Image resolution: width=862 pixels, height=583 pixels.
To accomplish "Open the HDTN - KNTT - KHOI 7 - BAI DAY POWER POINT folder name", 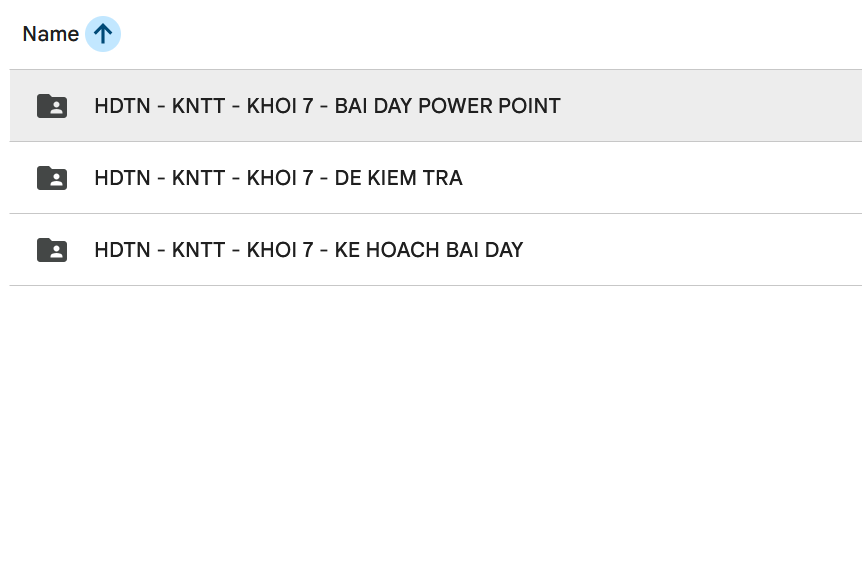I will [x=327, y=106].
